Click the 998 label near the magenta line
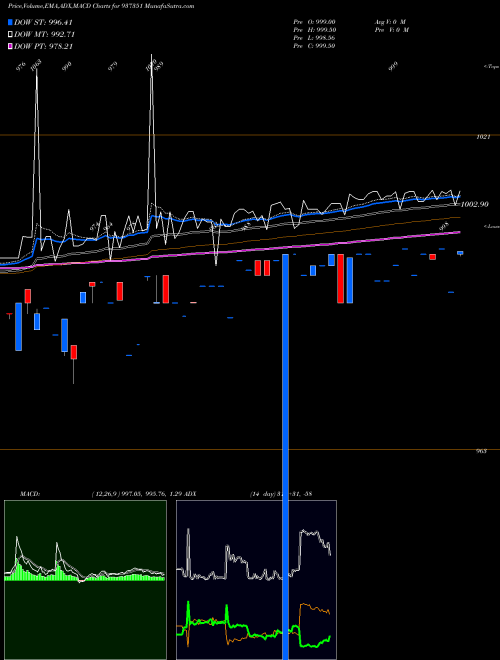 (x=444, y=226)
